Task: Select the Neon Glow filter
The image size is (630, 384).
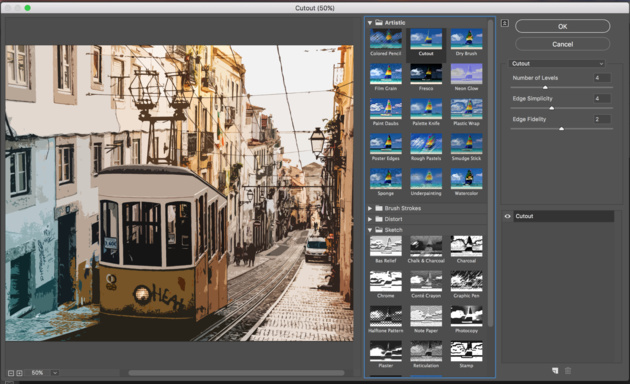Action: [466, 74]
